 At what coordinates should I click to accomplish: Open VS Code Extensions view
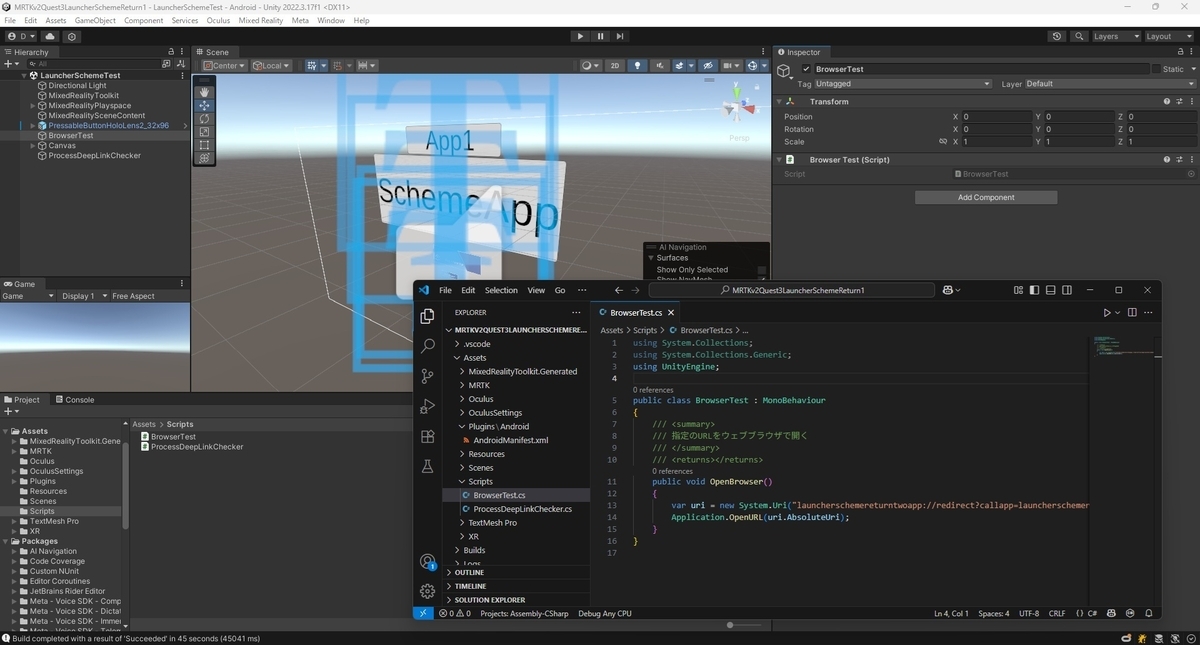(x=428, y=436)
